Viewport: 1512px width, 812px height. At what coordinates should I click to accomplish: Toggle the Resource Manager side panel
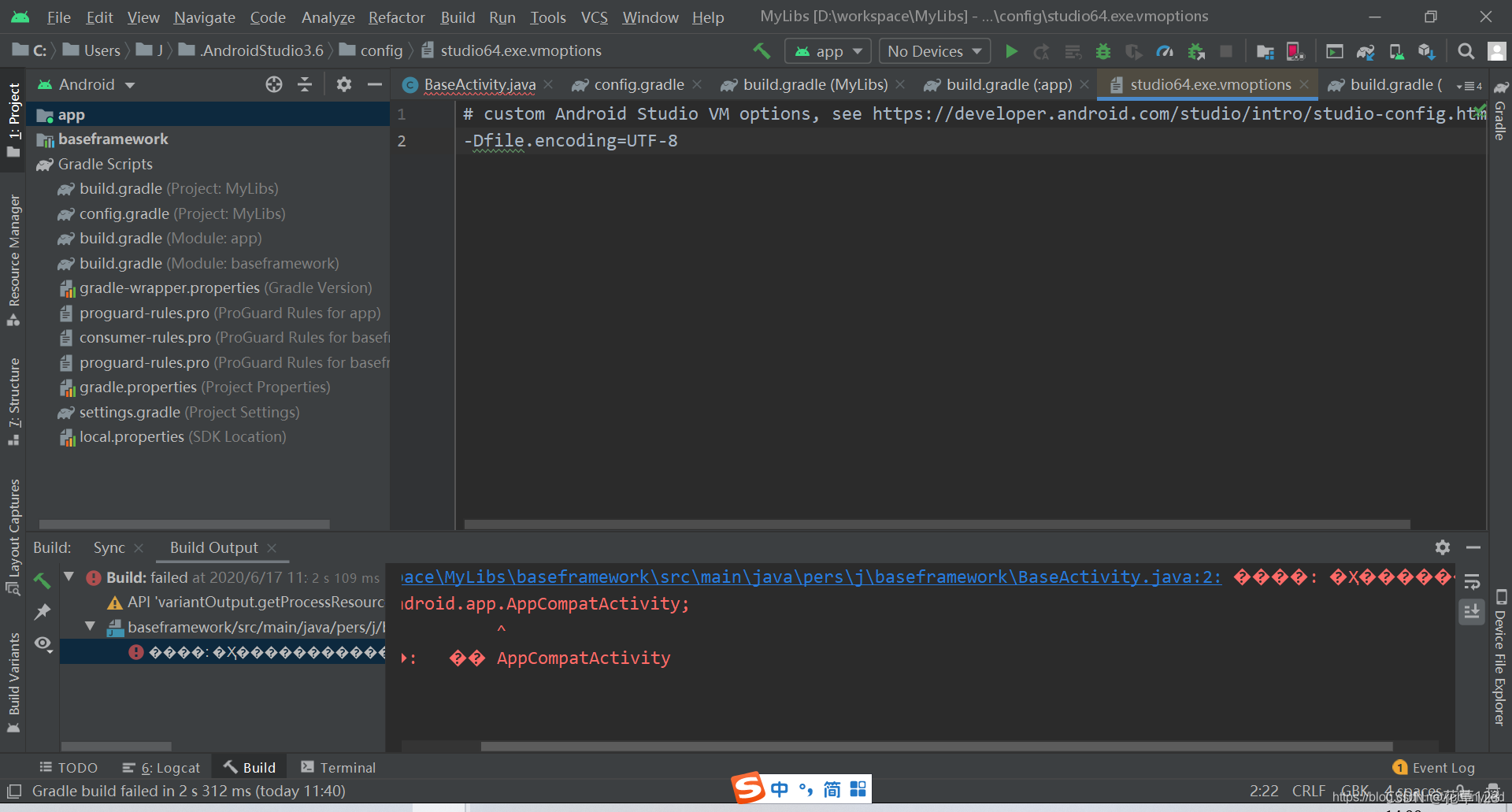click(x=13, y=260)
